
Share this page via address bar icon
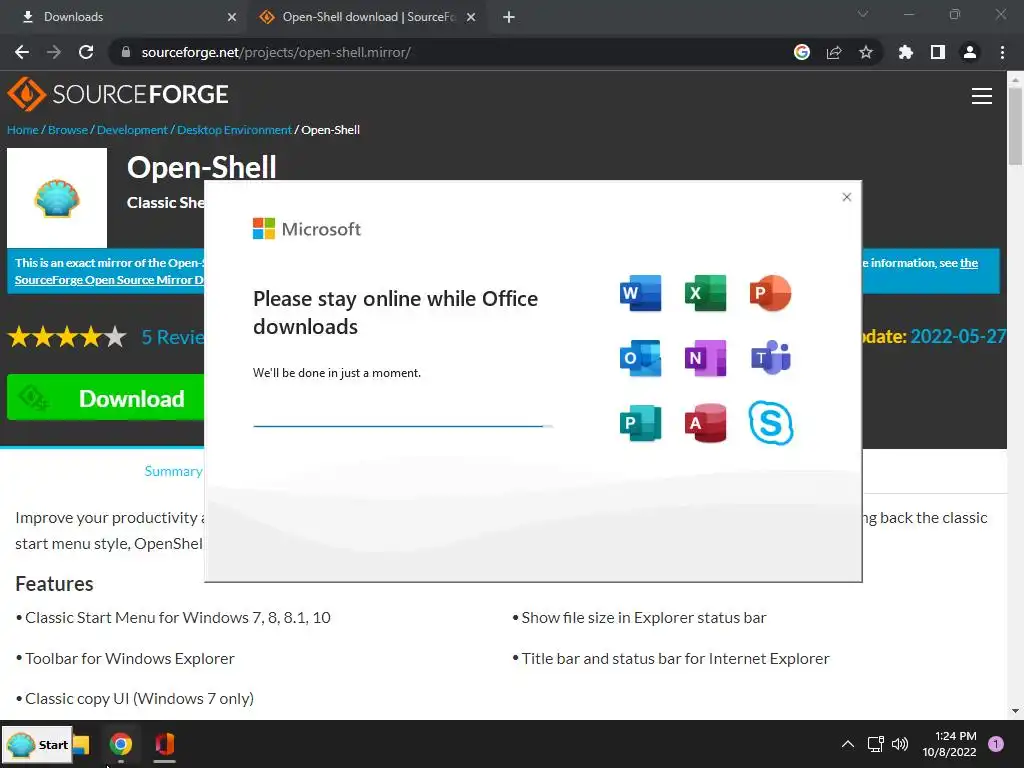pyautogui.click(x=834, y=52)
